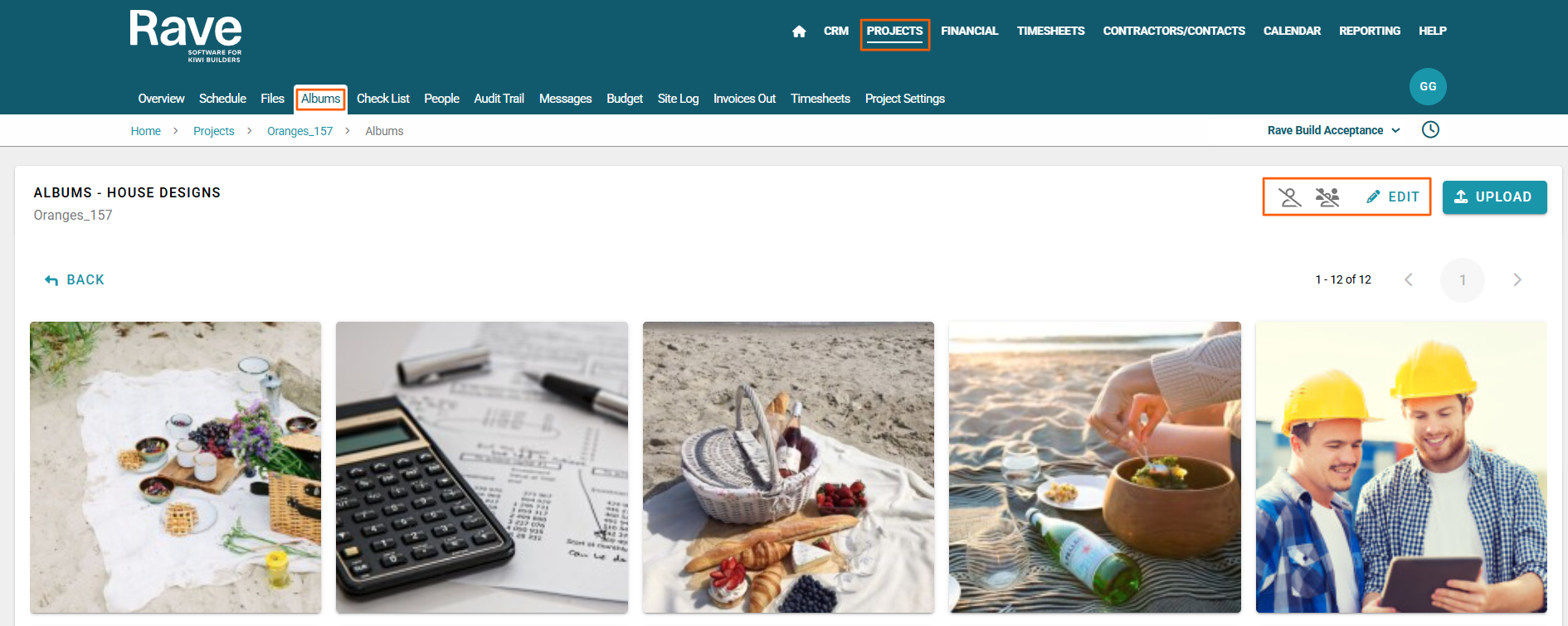Viewport: 1568px width, 626px height.
Task: Open the Site Log tab
Action: [678, 99]
